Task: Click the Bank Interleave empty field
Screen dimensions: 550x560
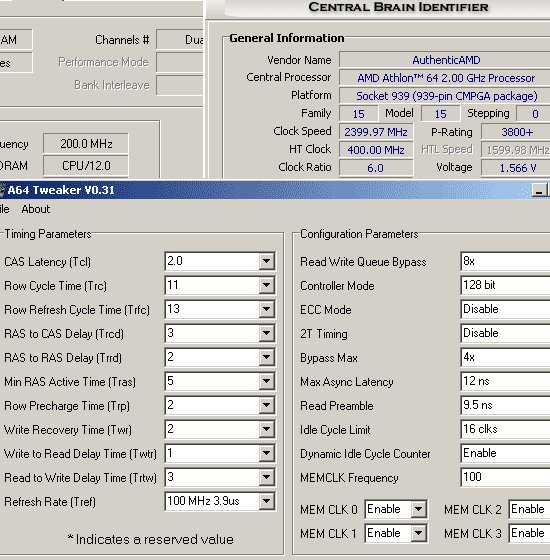Action: click(x=180, y=85)
